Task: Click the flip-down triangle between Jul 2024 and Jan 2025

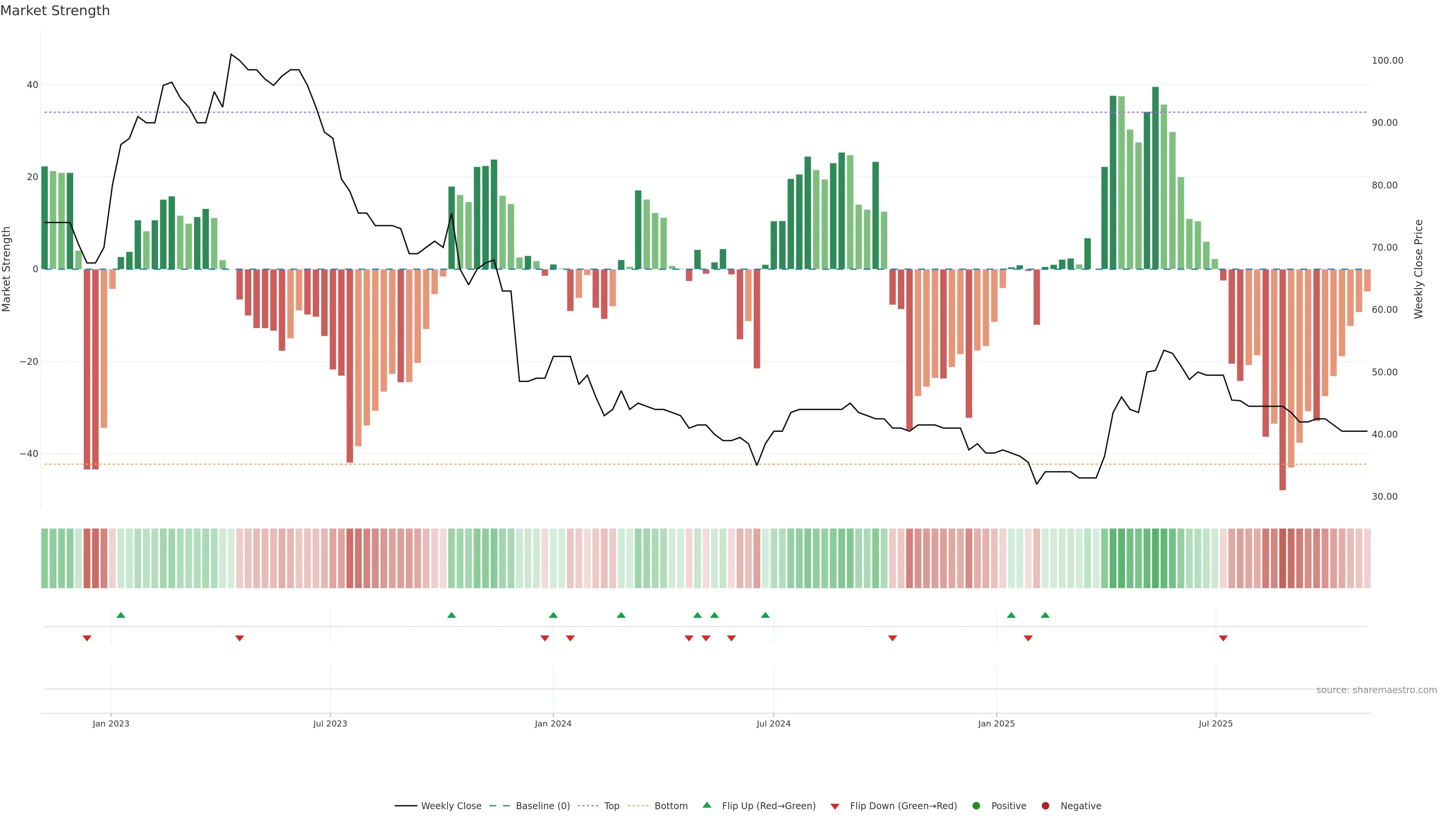Action: click(892, 638)
